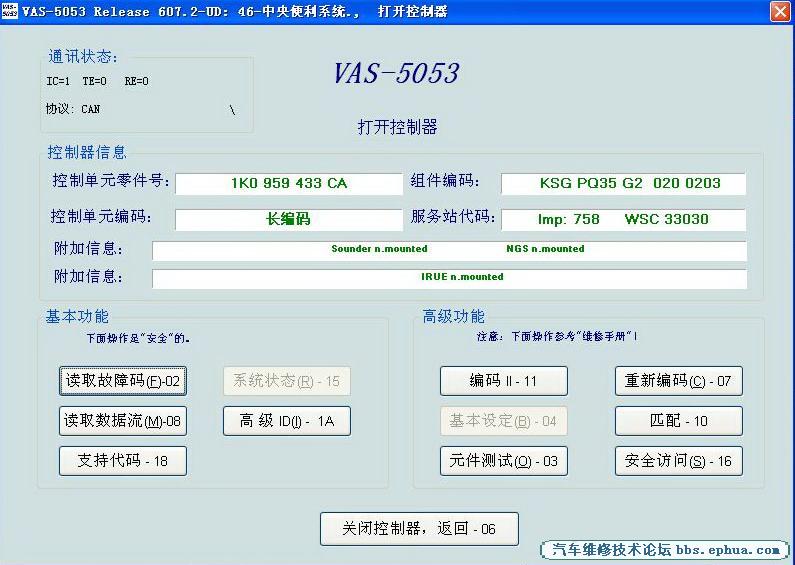Click the VAS-5053 title bar app icon
795x565 pixels.
coord(10,11)
